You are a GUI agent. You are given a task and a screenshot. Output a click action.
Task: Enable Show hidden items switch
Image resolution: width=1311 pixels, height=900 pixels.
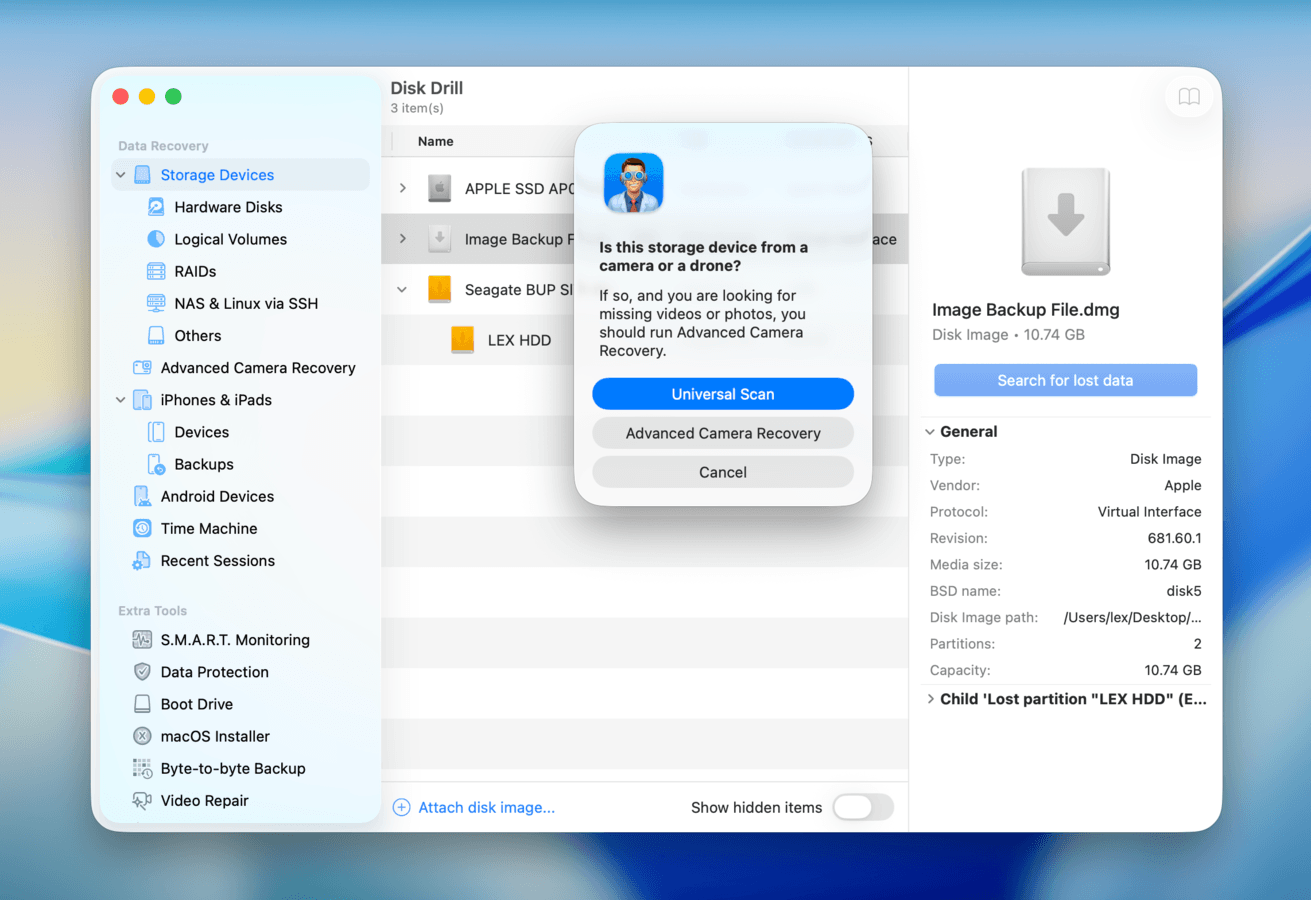click(862, 807)
